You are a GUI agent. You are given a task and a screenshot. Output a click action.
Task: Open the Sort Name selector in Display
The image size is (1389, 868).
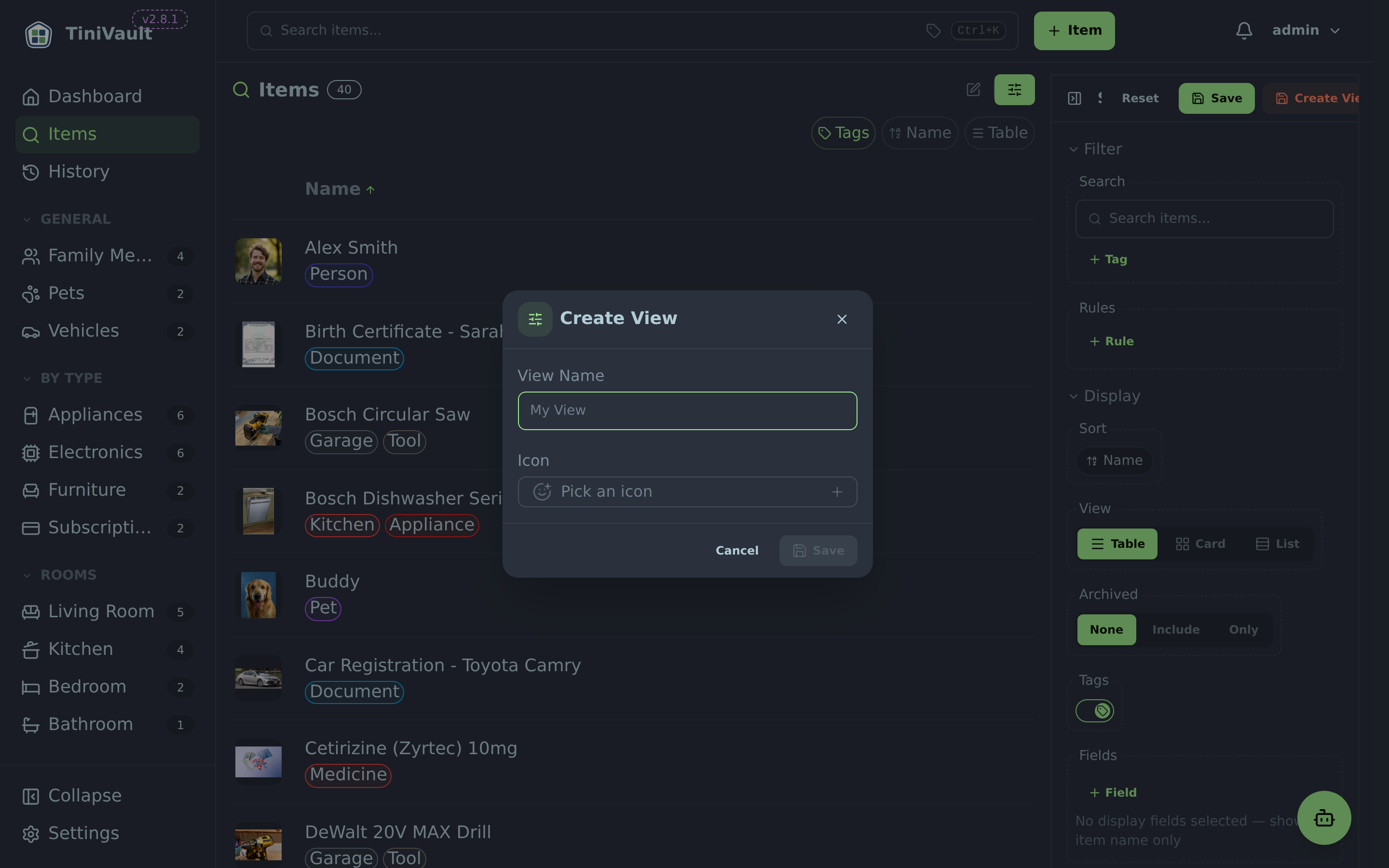pos(1115,461)
